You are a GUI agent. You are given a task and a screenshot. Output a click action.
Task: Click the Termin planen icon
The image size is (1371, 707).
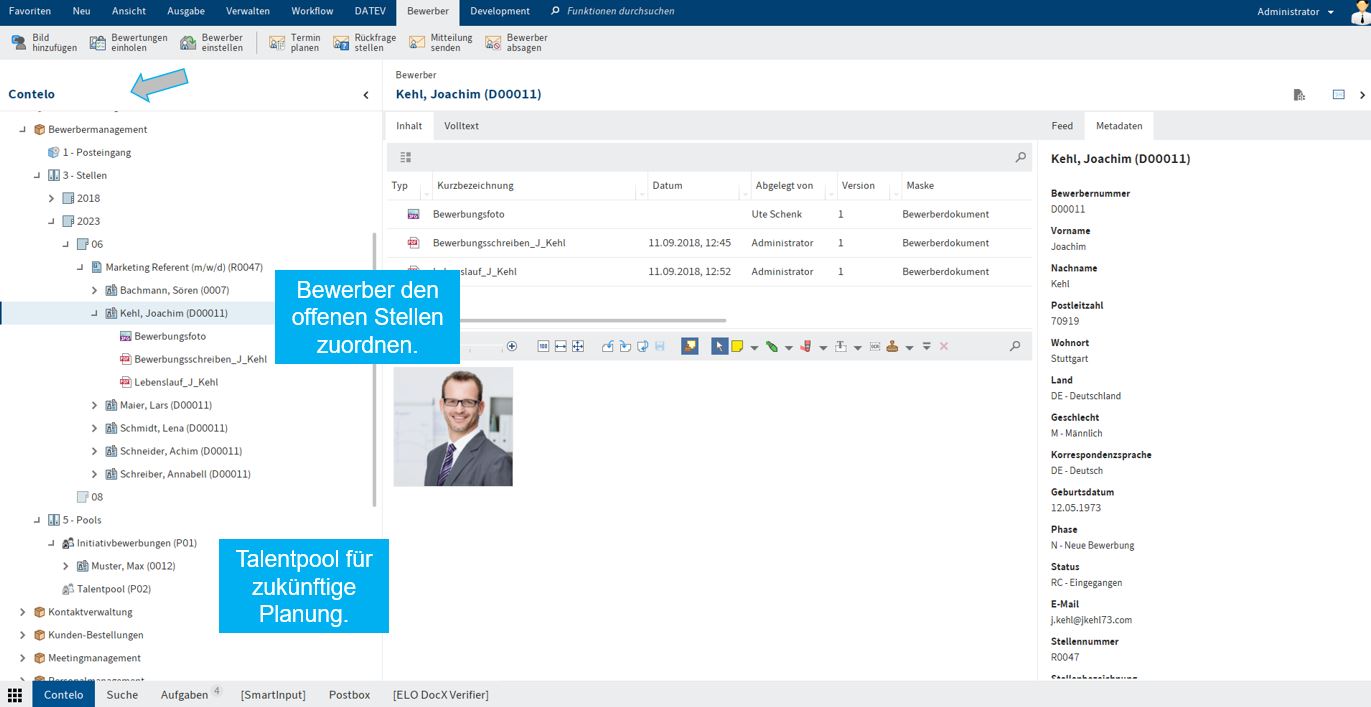pos(277,43)
